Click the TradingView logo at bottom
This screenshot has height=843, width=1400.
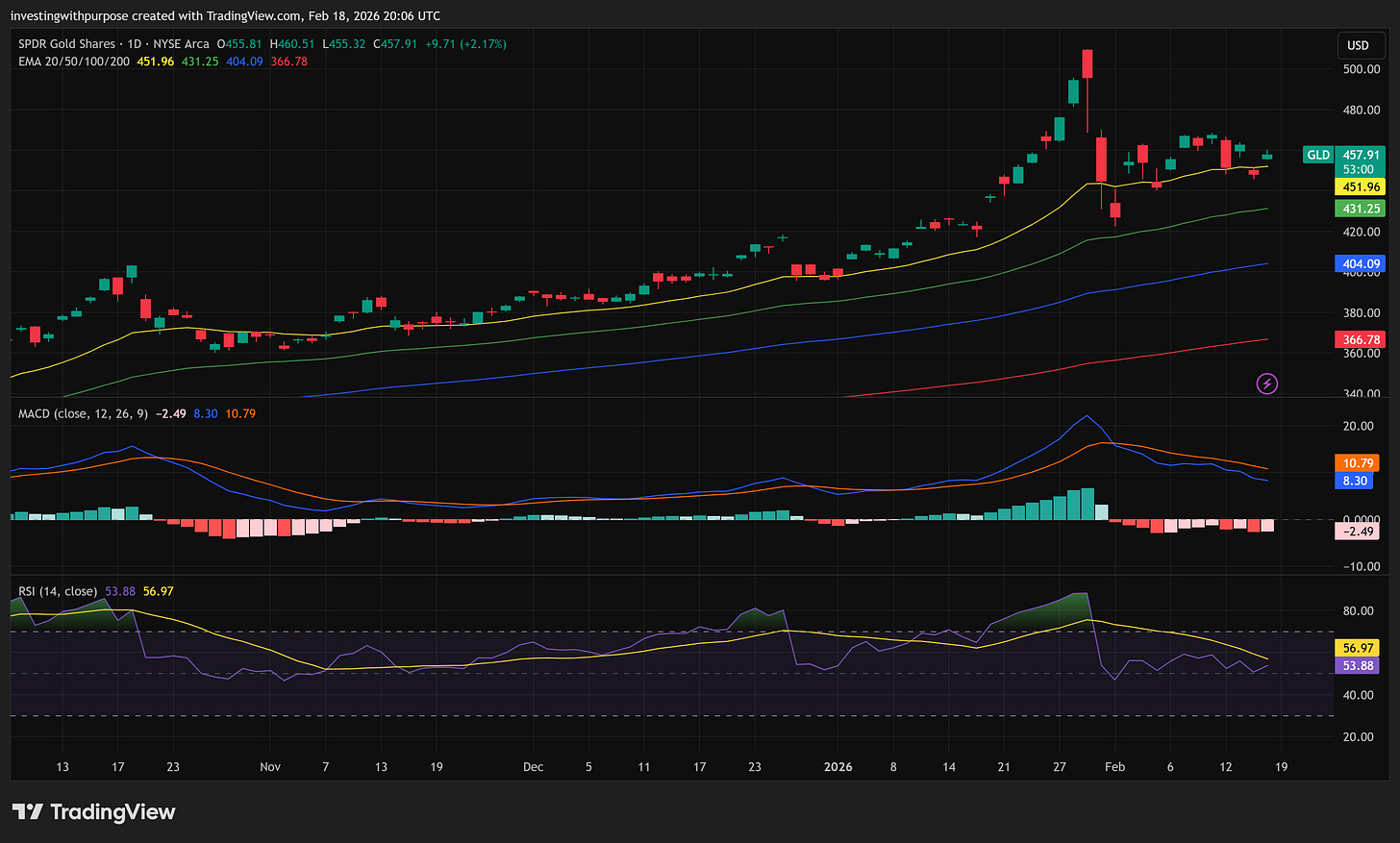(x=94, y=812)
